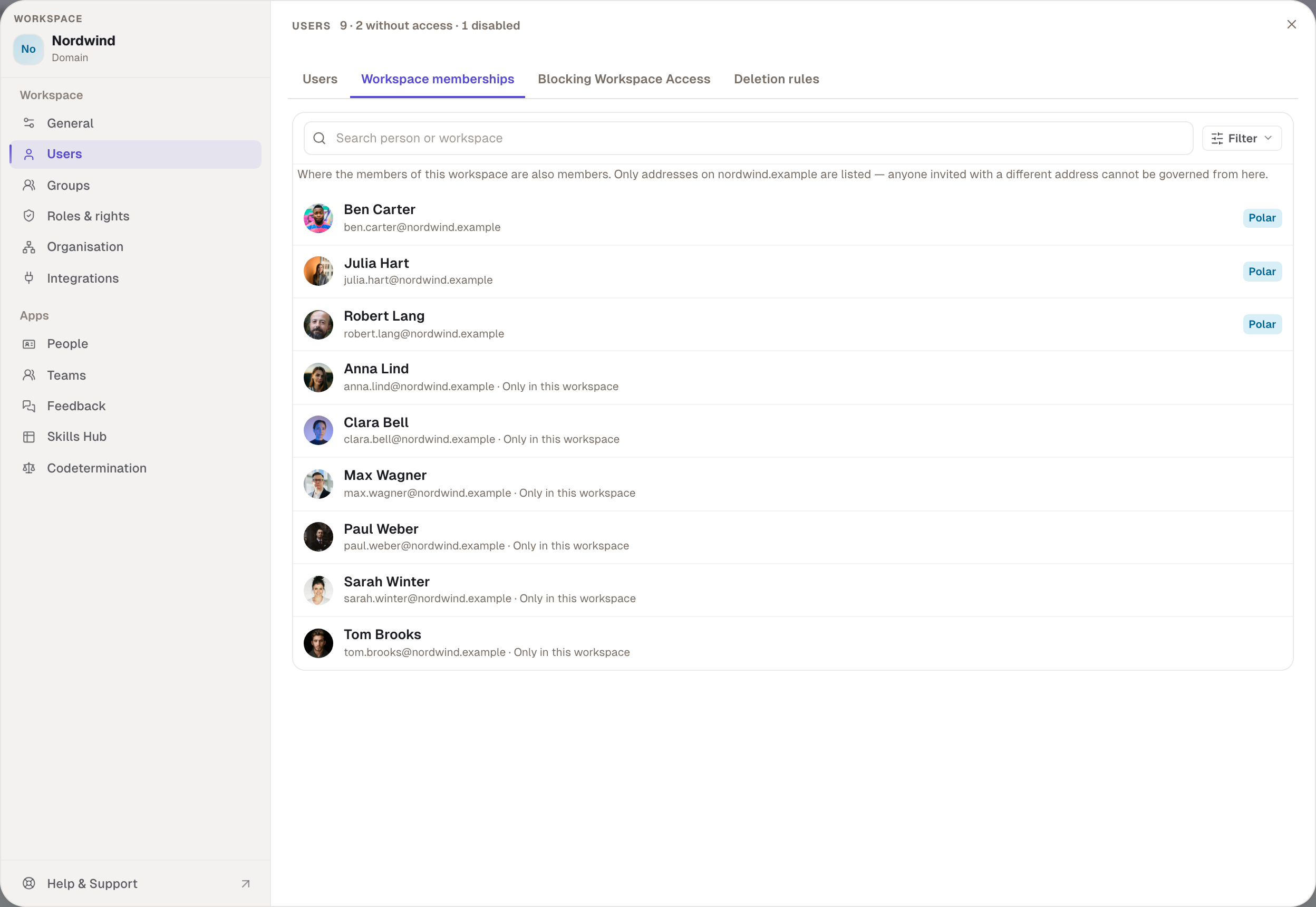
Task: Click the Codetermination scales icon
Action: 29,468
